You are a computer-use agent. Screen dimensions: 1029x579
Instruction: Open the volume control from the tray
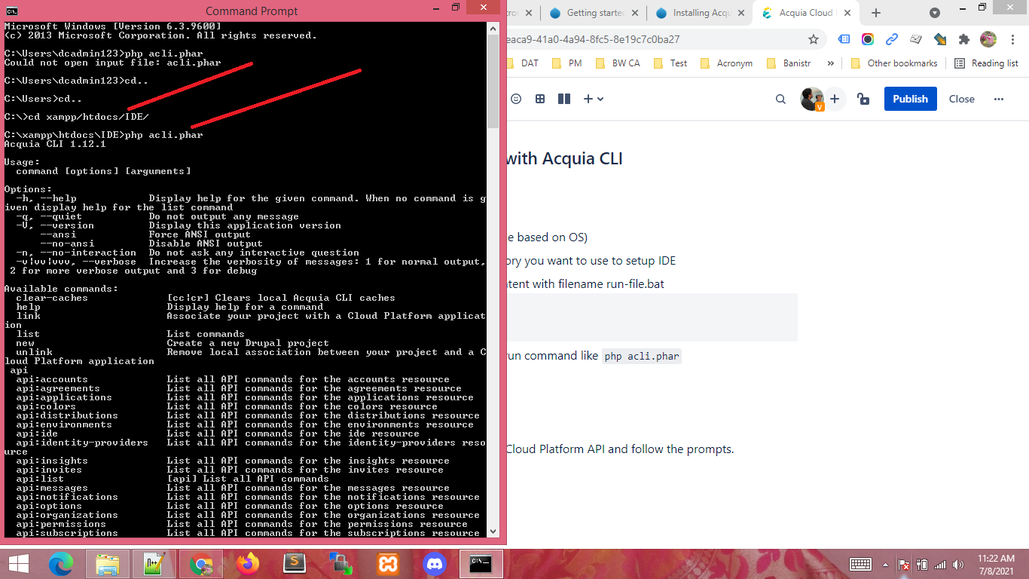point(957,563)
